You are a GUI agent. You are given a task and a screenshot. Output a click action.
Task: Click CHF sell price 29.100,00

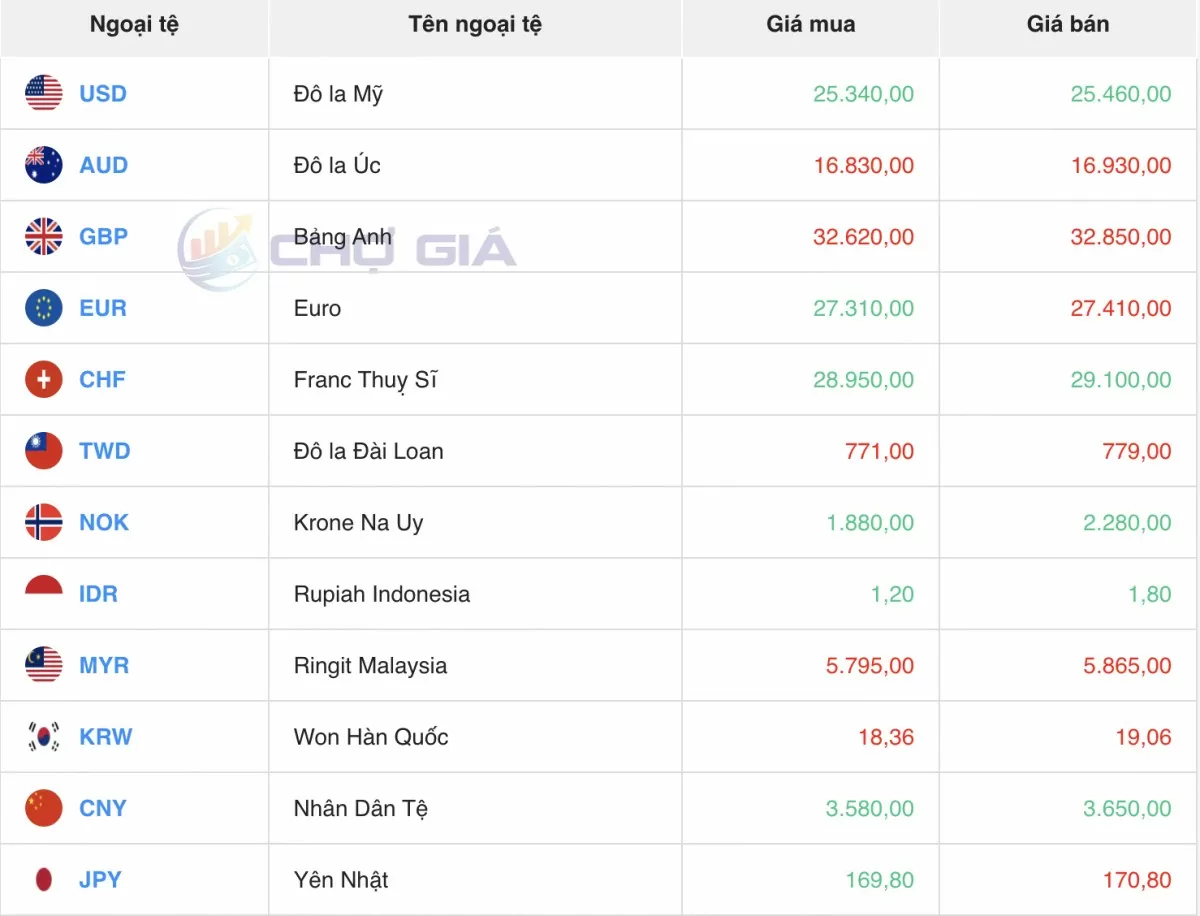click(1121, 380)
